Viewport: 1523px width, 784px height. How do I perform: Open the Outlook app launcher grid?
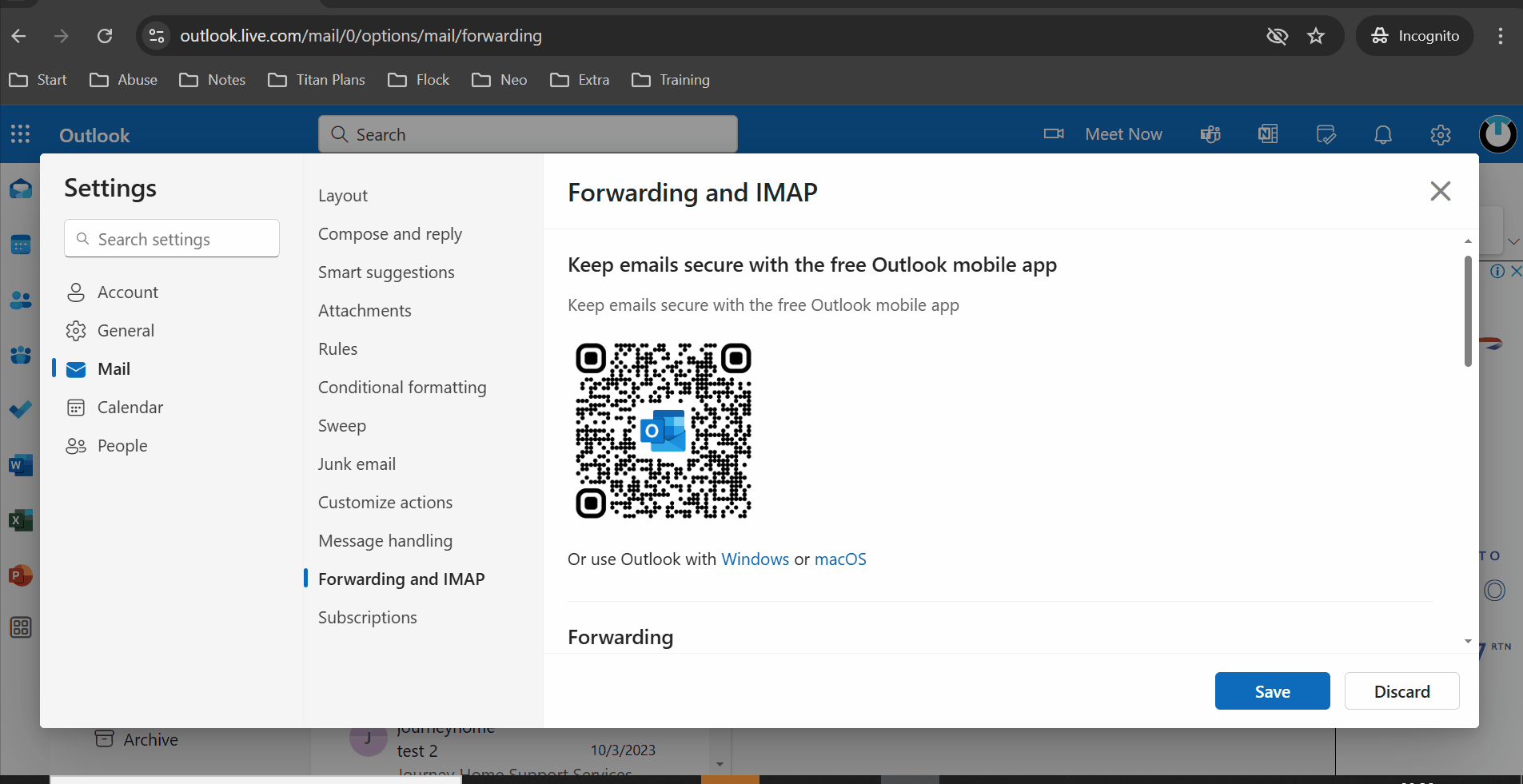click(21, 134)
